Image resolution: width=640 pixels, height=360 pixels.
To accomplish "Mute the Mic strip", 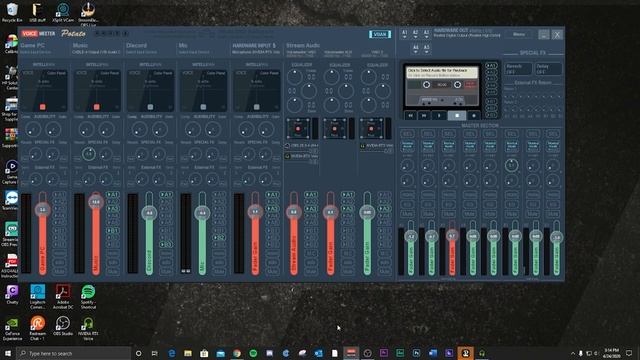I will tap(219, 271).
